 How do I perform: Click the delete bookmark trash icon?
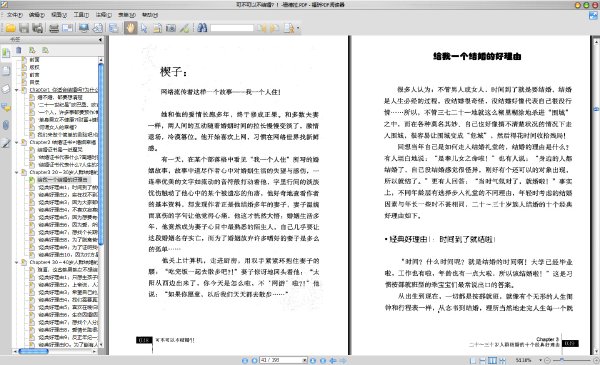coord(18,51)
